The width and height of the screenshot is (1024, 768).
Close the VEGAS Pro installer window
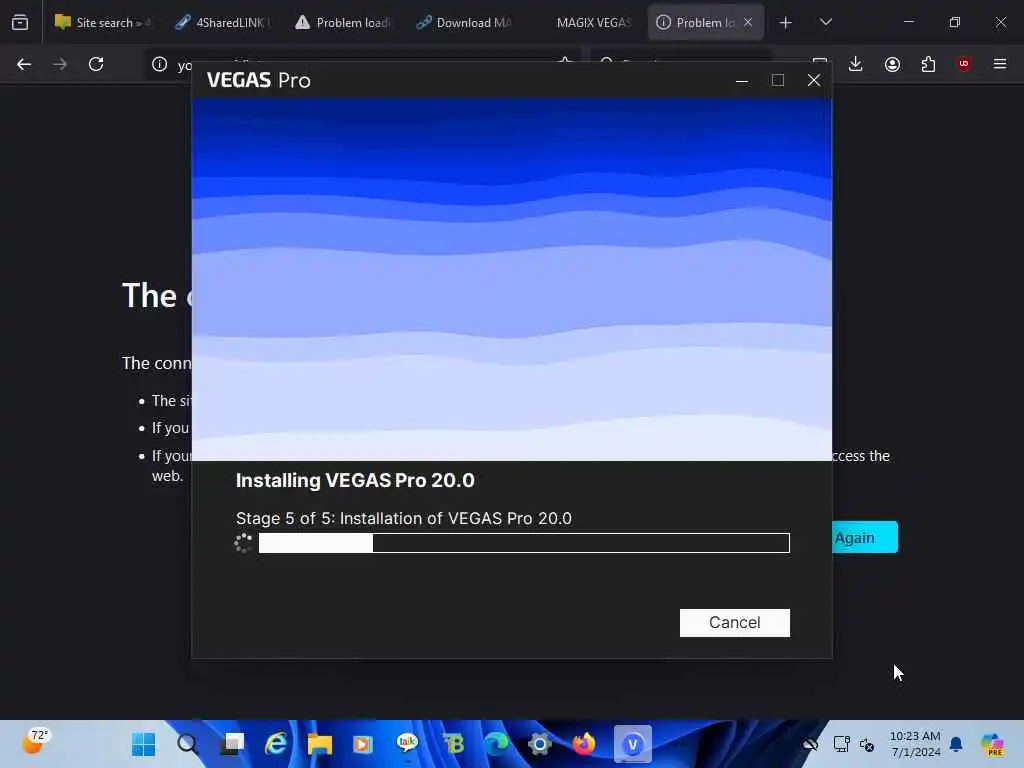[814, 80]
